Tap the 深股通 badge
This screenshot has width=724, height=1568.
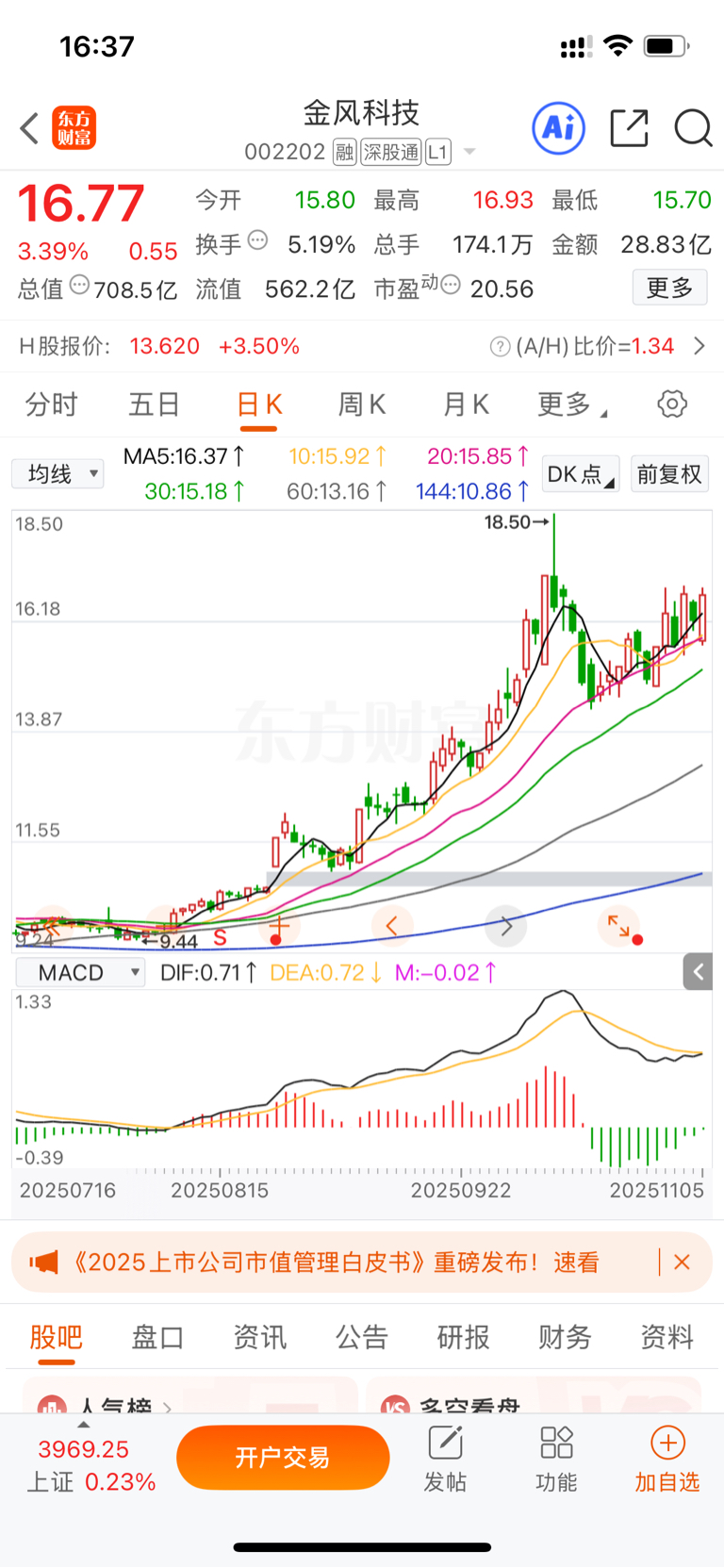point(391,152)
